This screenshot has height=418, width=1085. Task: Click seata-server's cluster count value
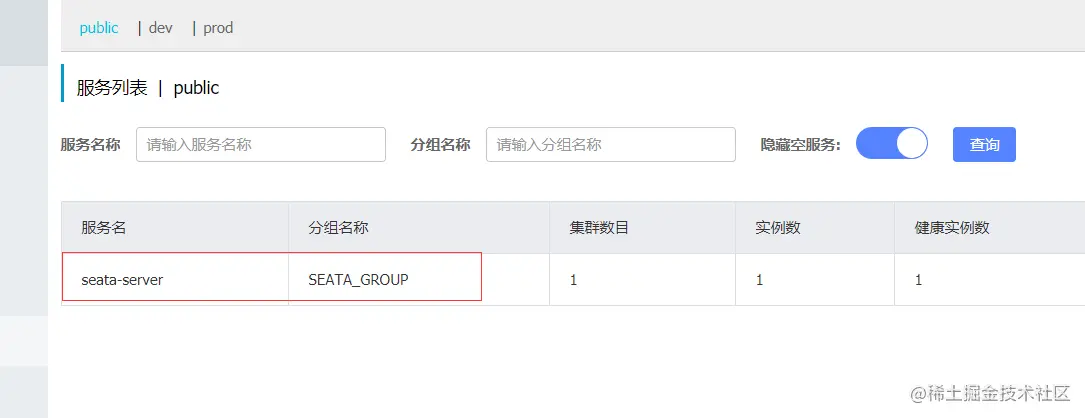click(574, 280)
